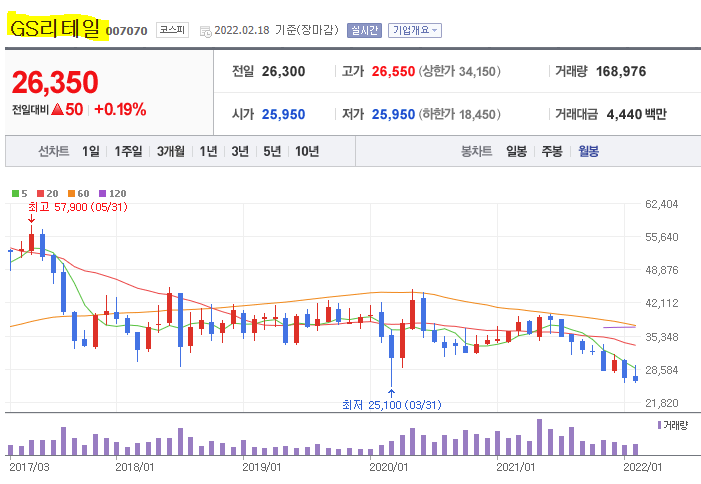This screenshot has width=701, height=484.
Task: Click the 2017/03 axis label
Action: 29,467
